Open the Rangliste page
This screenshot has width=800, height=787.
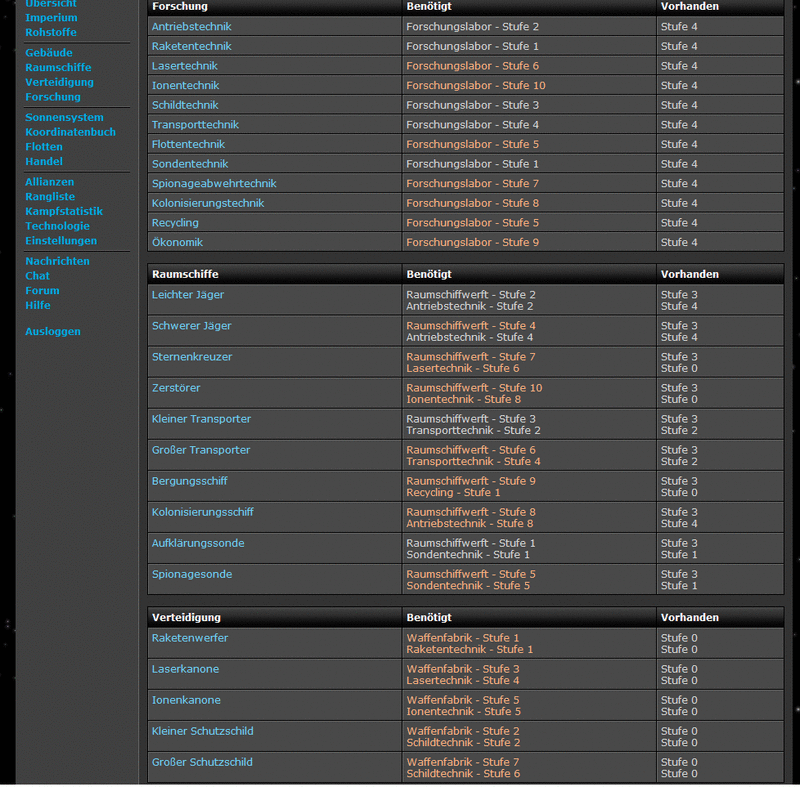pos(50,197)
